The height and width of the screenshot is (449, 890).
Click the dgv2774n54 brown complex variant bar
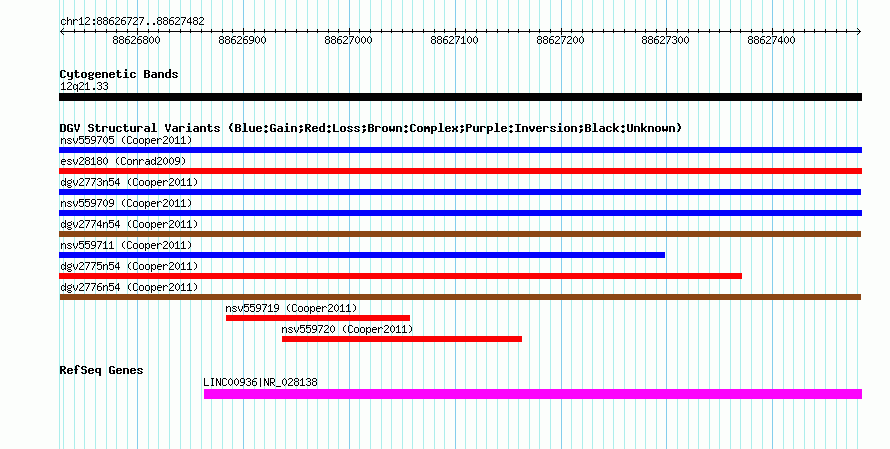[460, 234]
